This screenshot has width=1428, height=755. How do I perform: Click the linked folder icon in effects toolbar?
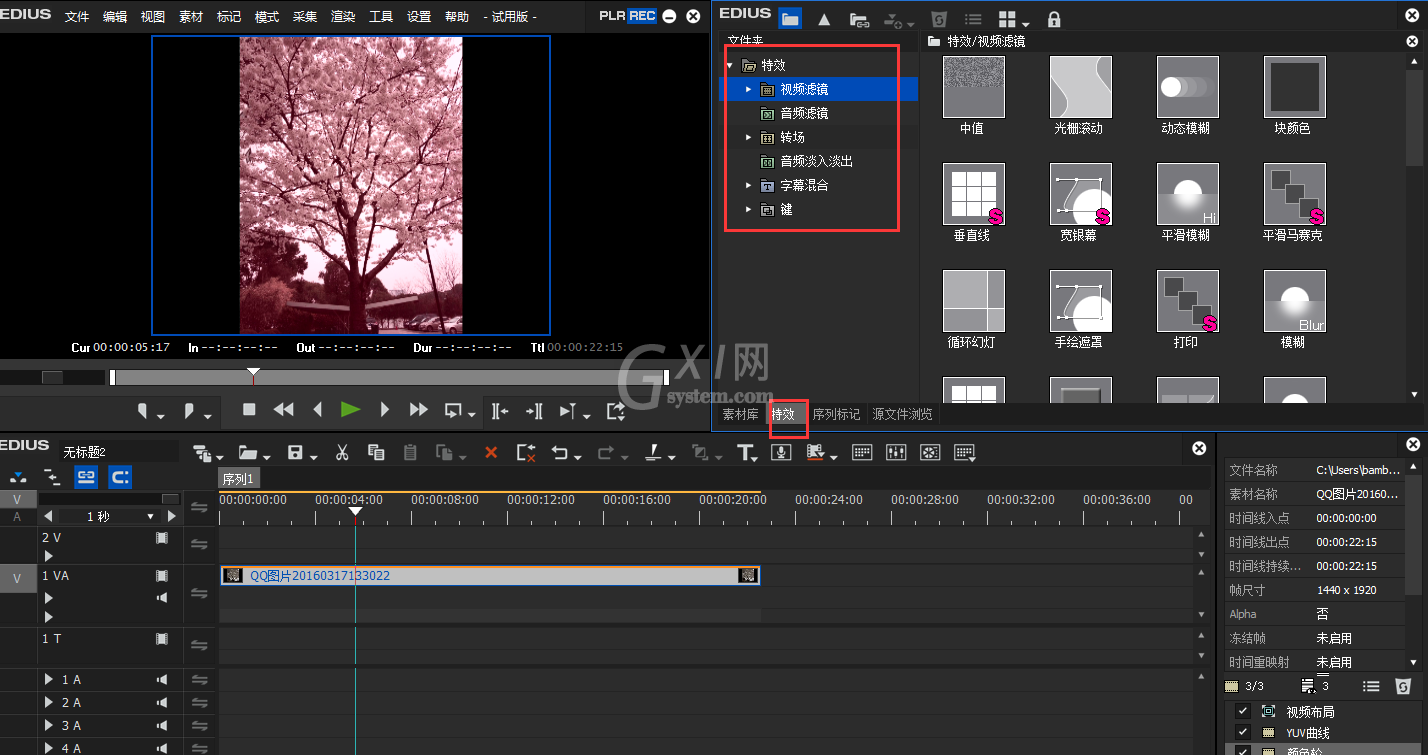pyautogui.click(x=858, y=19)
